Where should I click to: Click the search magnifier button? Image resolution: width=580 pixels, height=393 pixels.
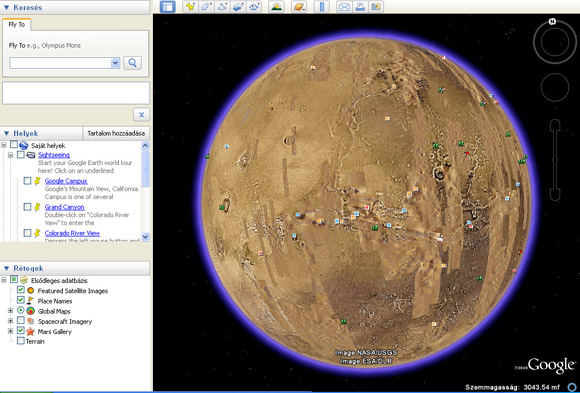coord(132,63)
